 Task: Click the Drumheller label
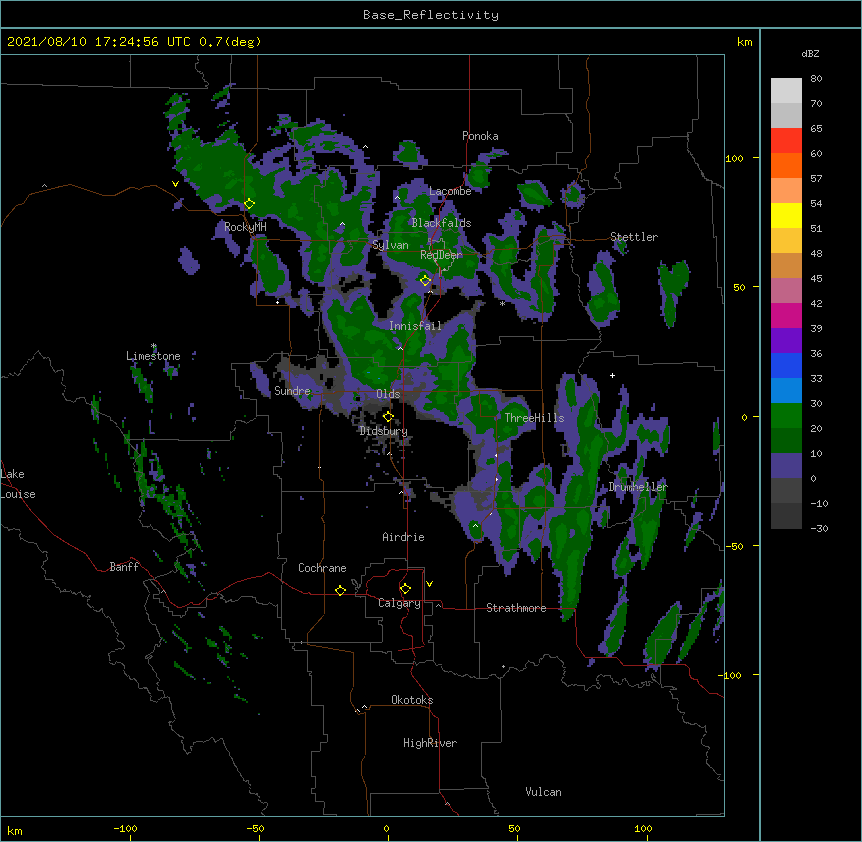[x=638, y=487]
